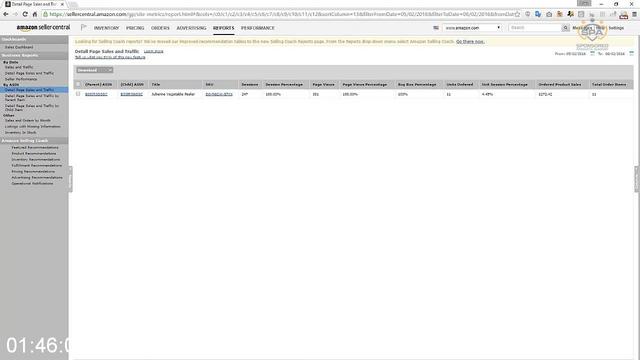Screen dimensions: 640x360
Task: Open Detail Page Sales and Traffic by Child Item
Action: pos(32,107)
